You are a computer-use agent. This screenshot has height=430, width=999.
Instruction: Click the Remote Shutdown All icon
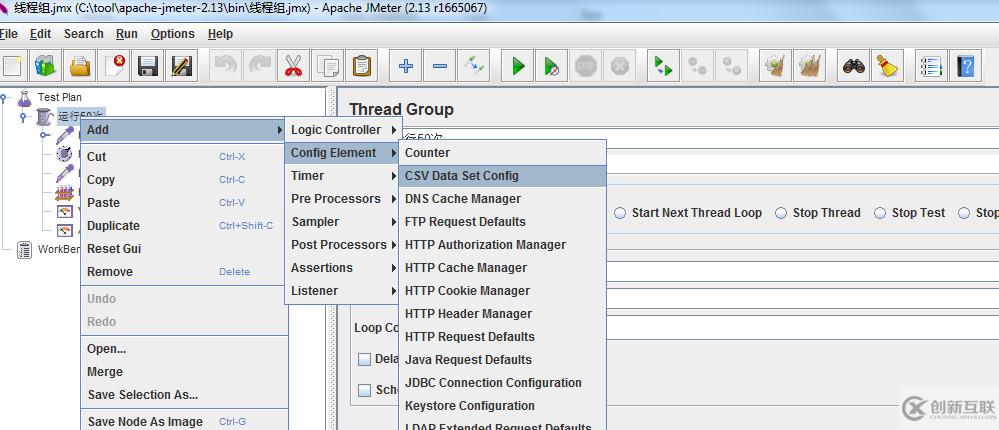731,66
